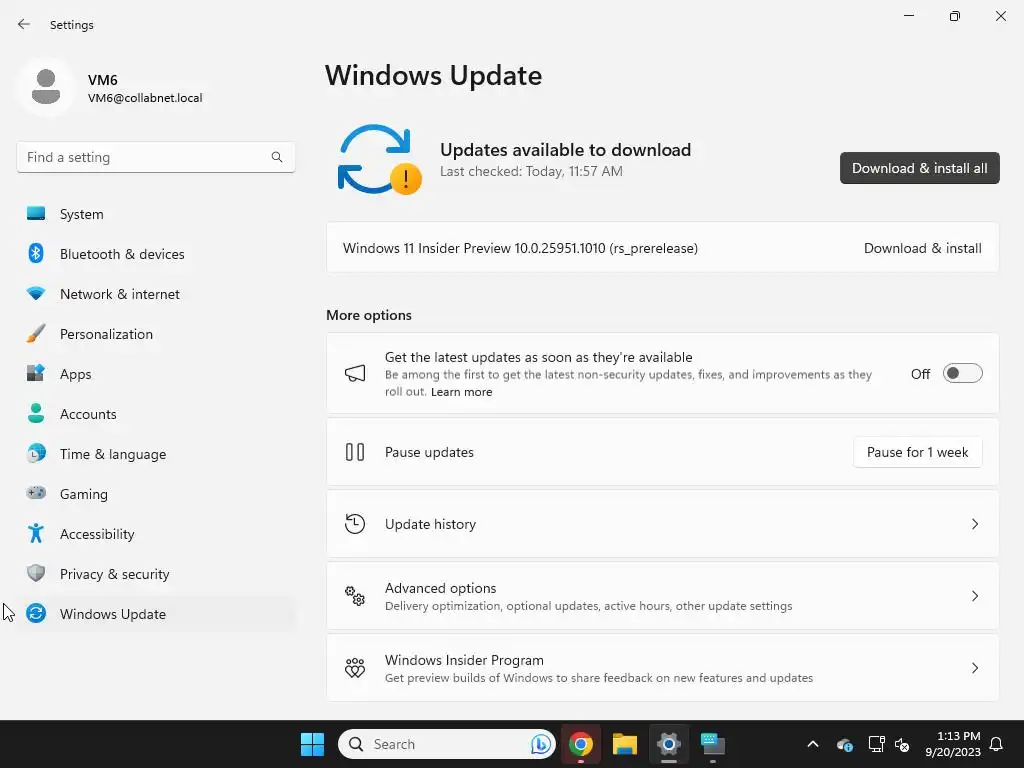The width and height of the screenshot is (1024, 768).
Task: Open System settings category
Action: 82,214
